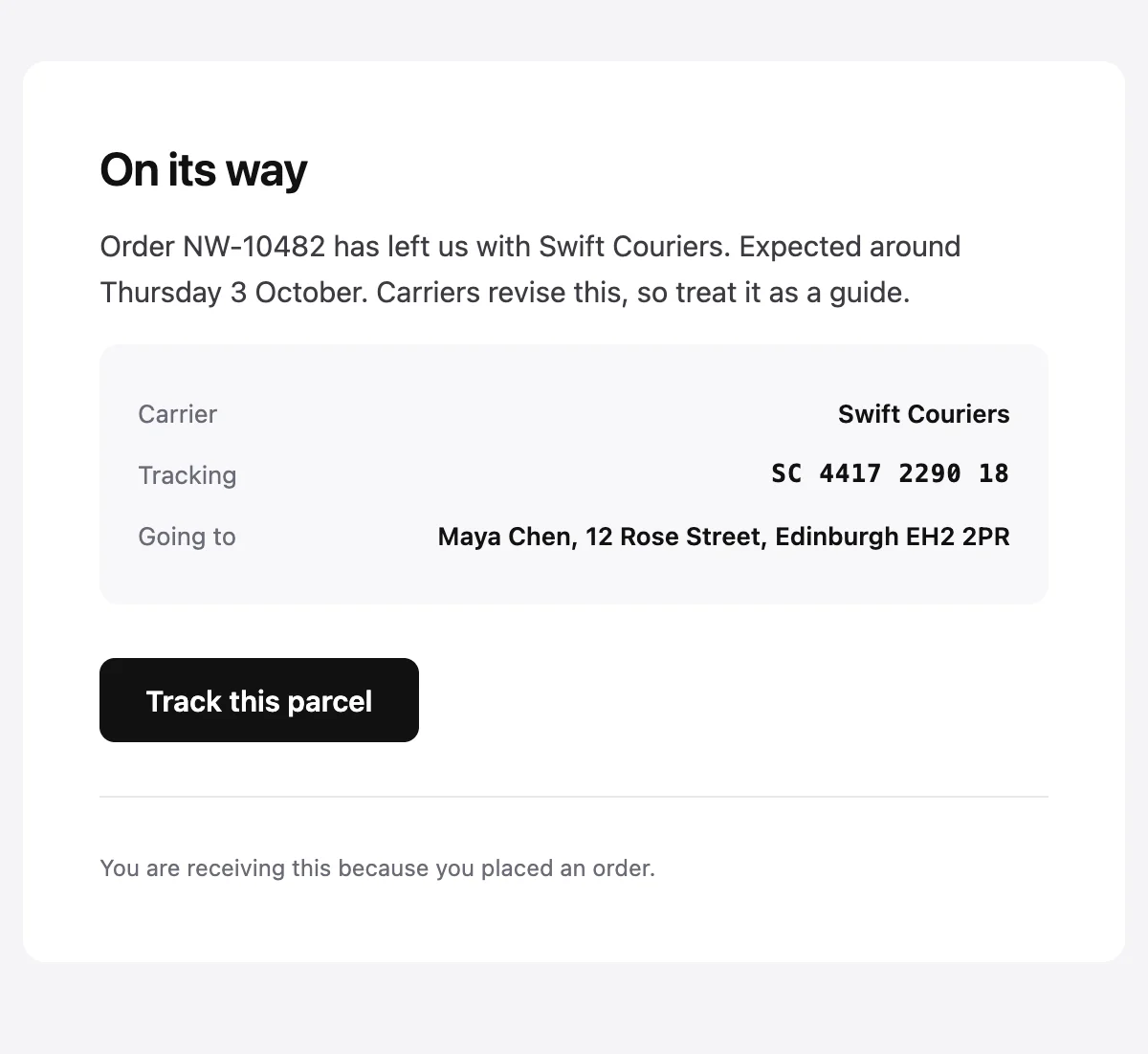The width and height of the screenshot is (1148, 1054).
Task: Select tracking number SC 4417 2290 18
Action: 891,473
